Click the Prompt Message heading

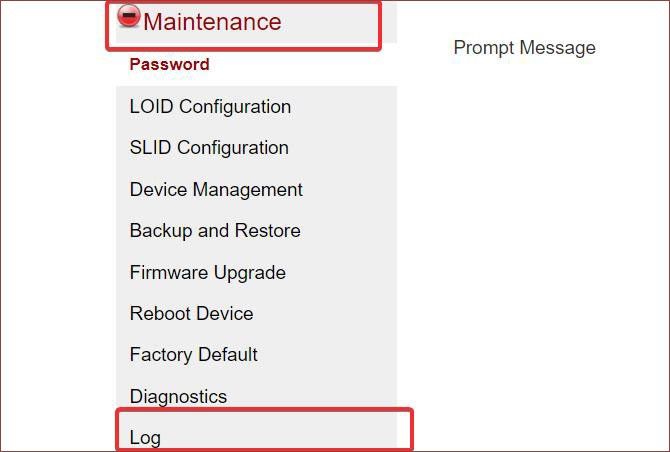tap(524, 48)
